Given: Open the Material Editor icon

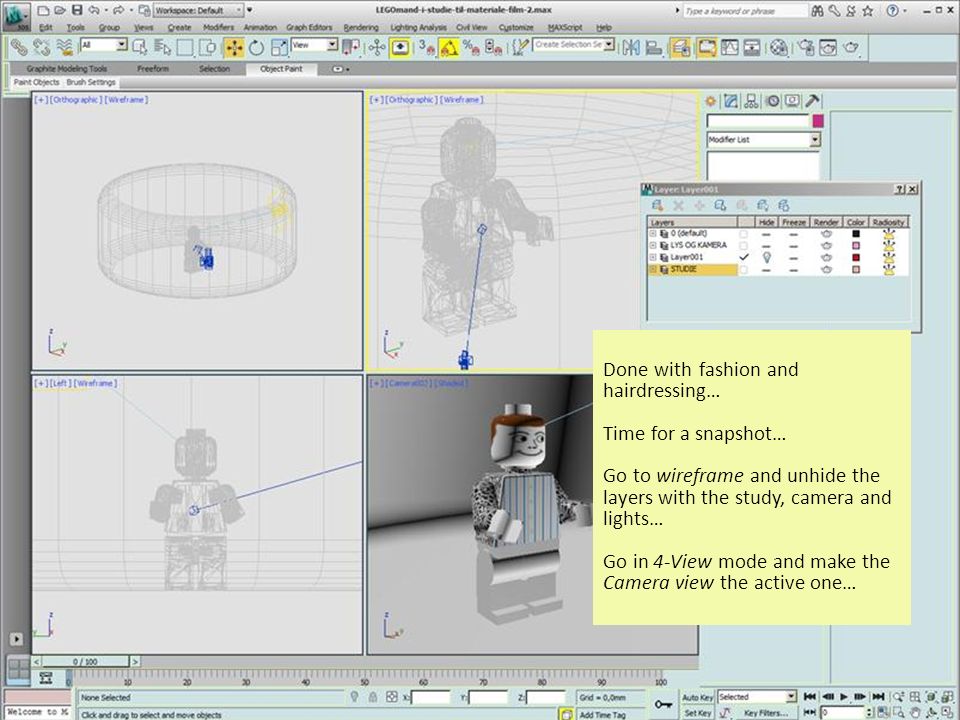Looking at the screenshot, I should tap(779, 48).
